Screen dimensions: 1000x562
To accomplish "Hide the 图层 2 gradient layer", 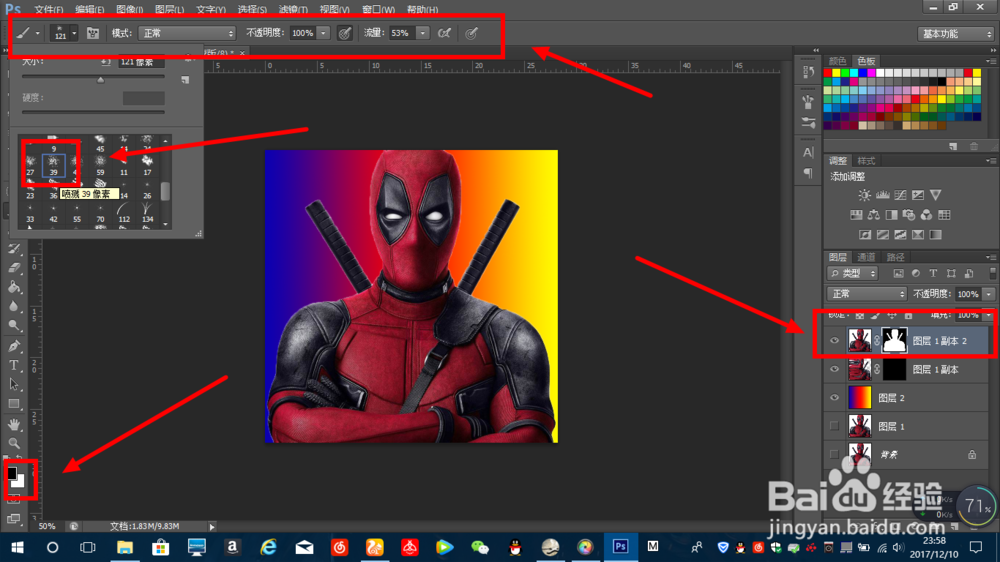I will (835, 397).
